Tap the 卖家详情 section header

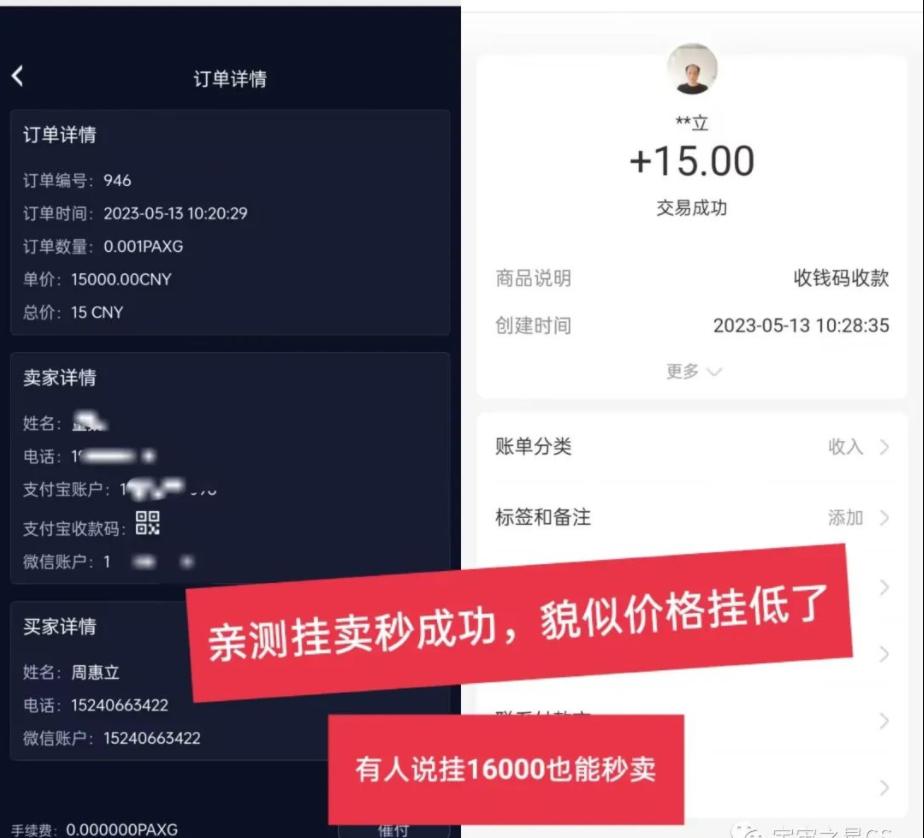tap(60, 377)
